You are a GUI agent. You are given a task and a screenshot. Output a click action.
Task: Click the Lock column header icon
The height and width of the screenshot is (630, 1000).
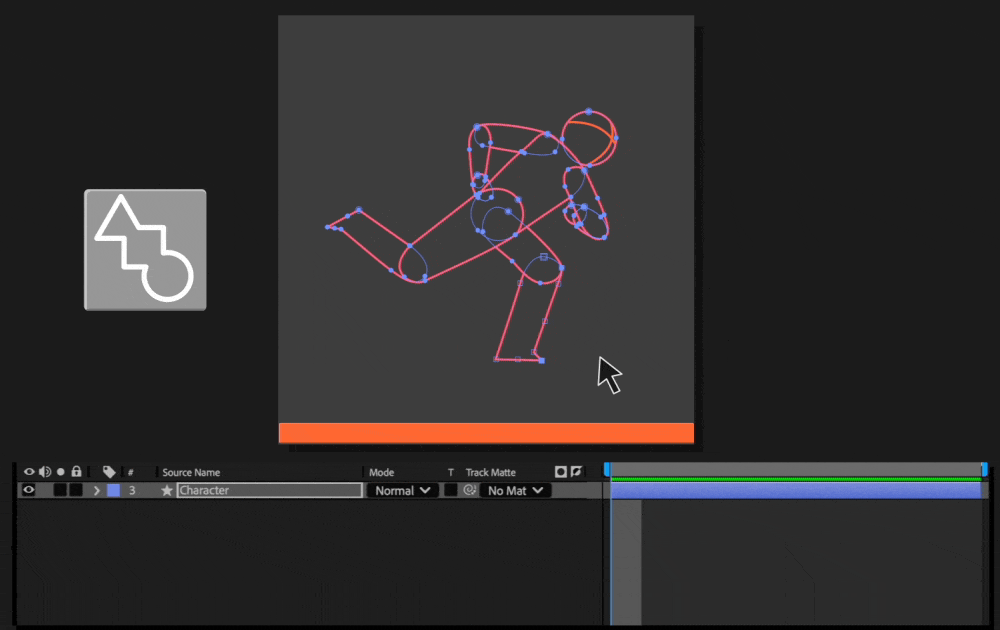(77, 471)
